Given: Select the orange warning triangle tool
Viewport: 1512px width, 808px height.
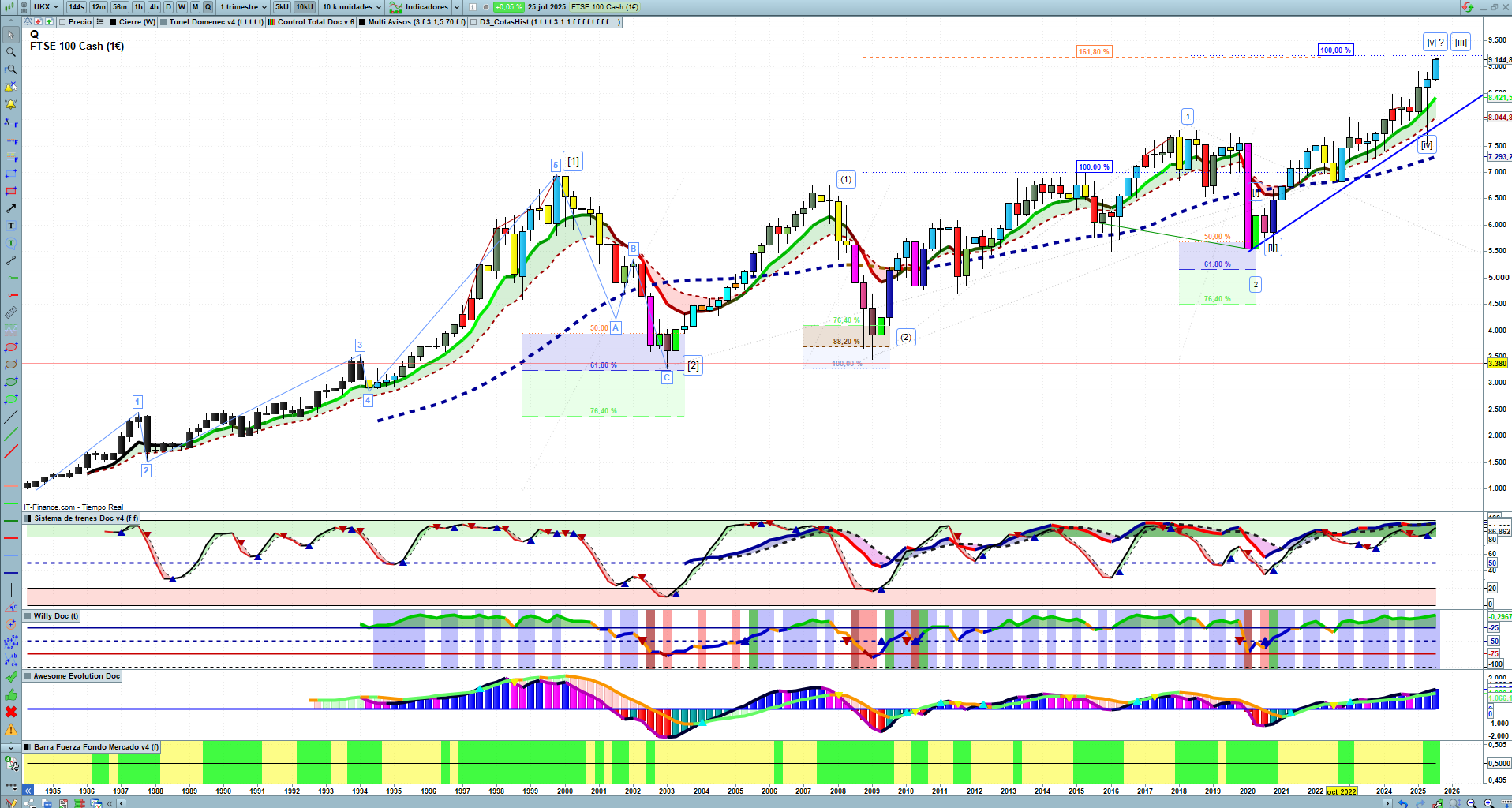Looking at the screenshot, I should [x=11, y=729].
